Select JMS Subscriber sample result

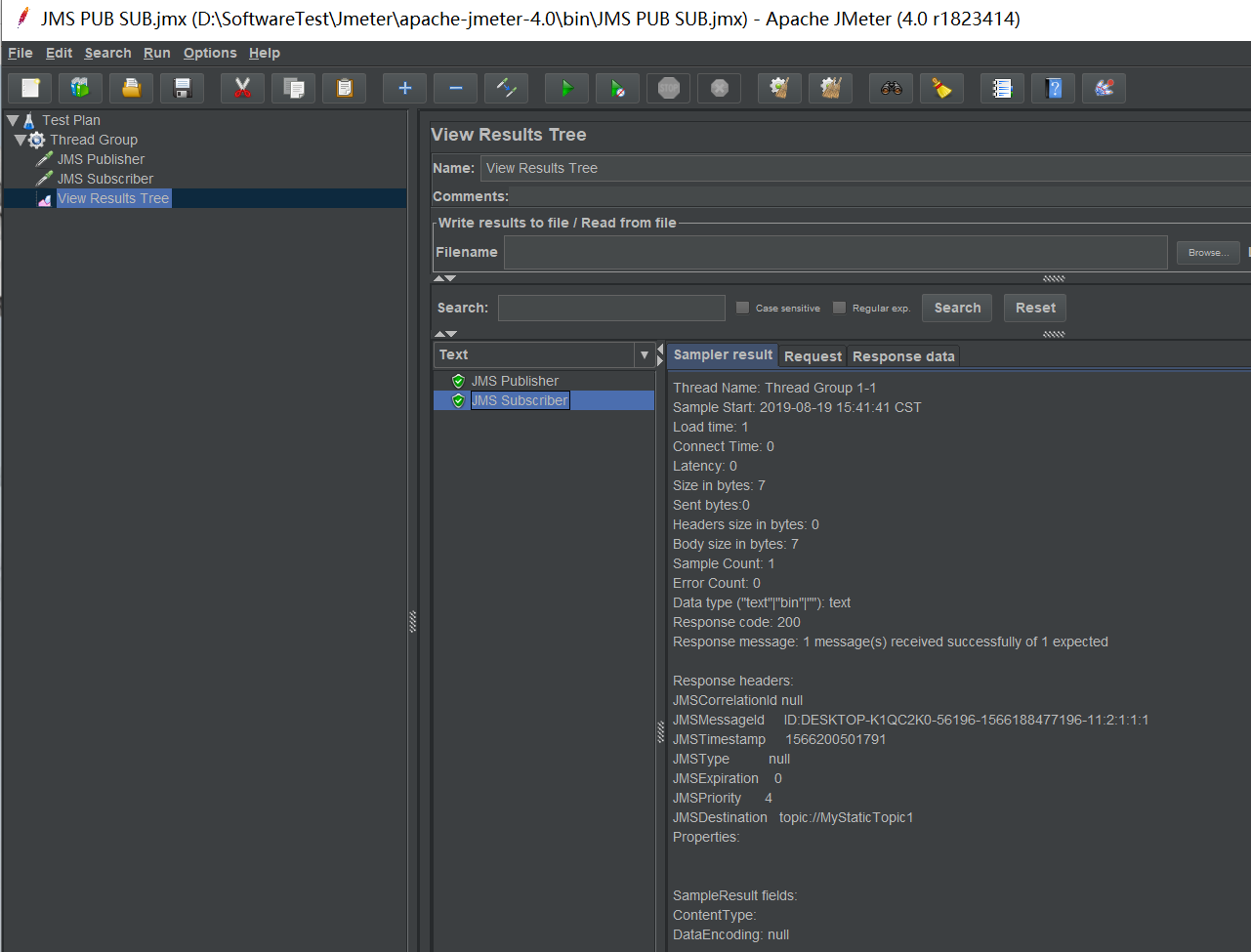click(x=520, y=400)
